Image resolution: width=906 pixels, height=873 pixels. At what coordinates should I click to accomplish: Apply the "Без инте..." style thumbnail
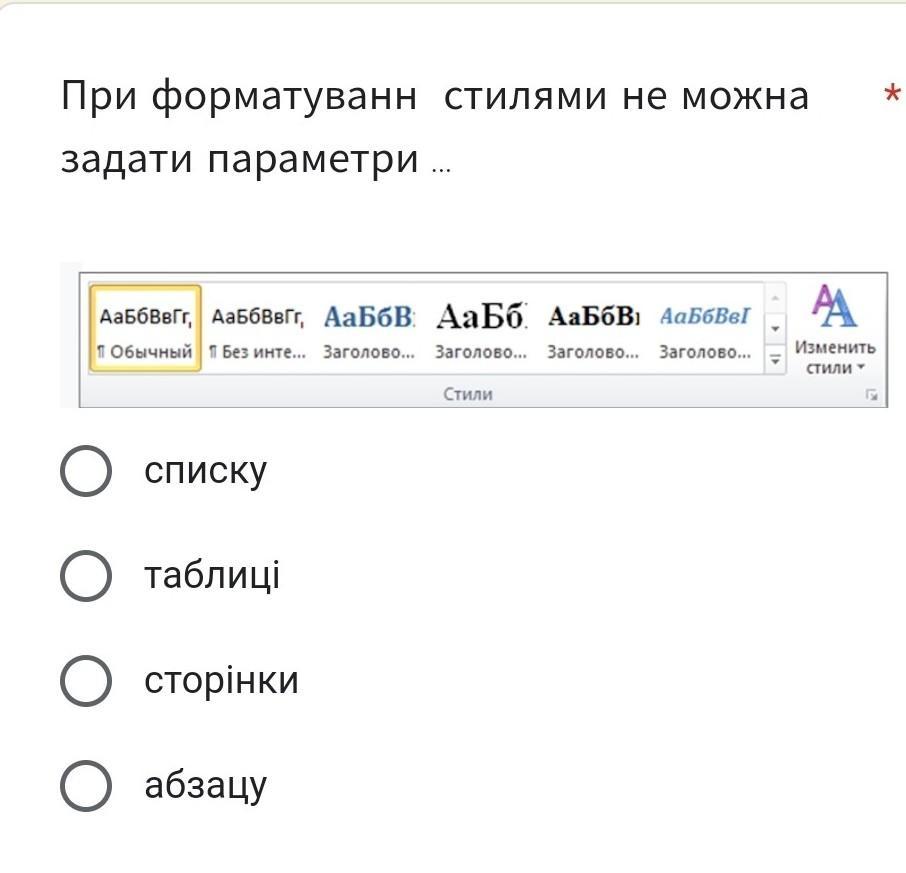pos(257,329)
